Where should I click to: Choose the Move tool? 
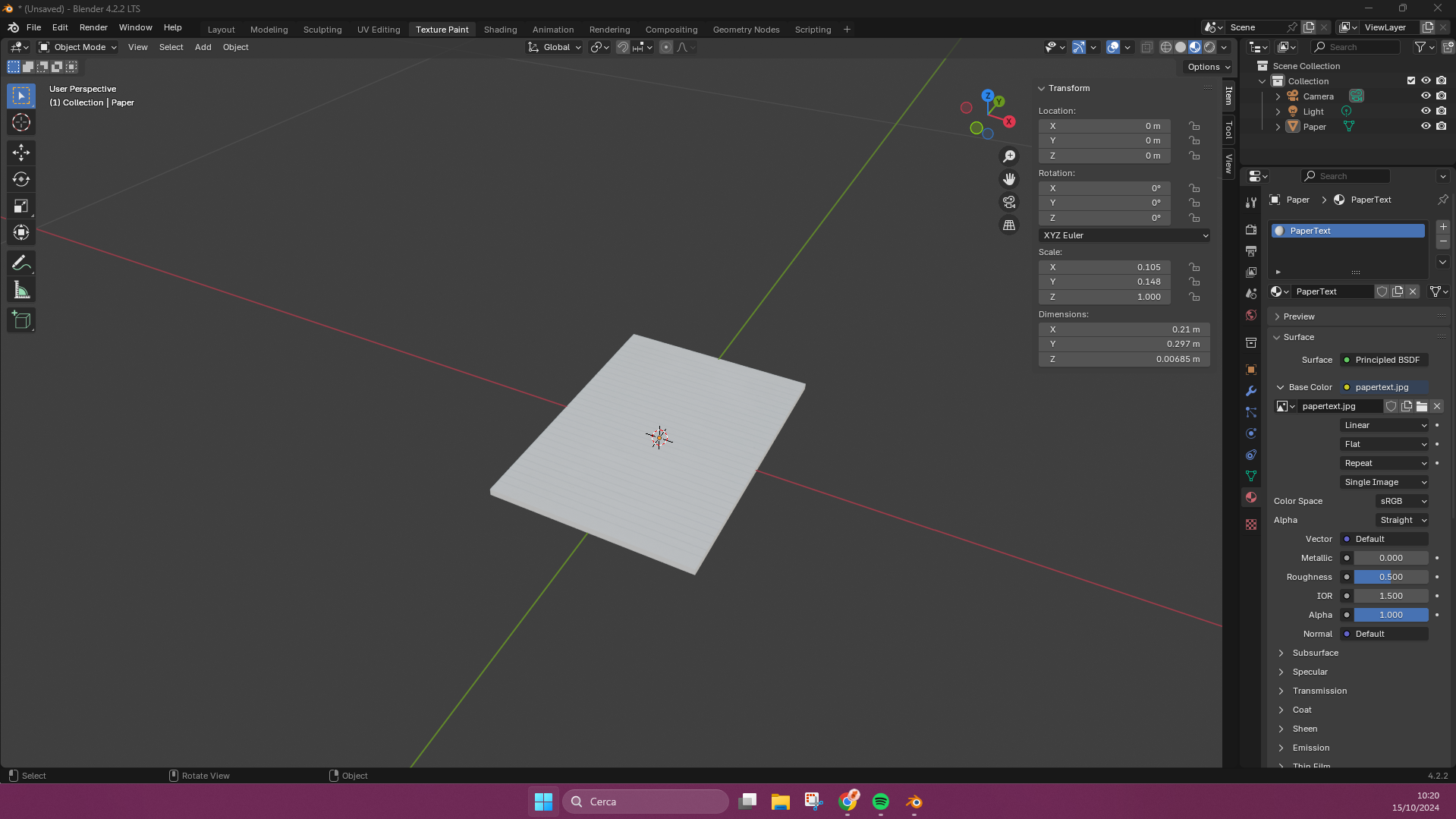pos(21,153)
